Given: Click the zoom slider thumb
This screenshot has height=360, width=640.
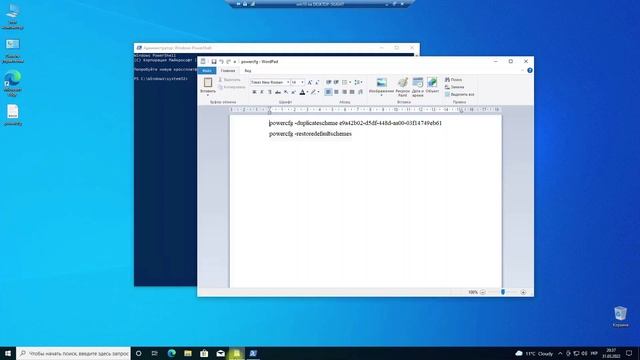Looking at the screenshot, I should click(503, 292).
